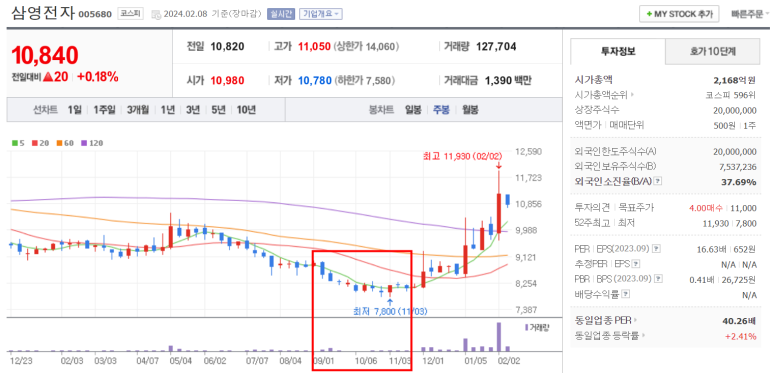
Task: Click the orange 60-period moving average legend
Action: point(64,143)
